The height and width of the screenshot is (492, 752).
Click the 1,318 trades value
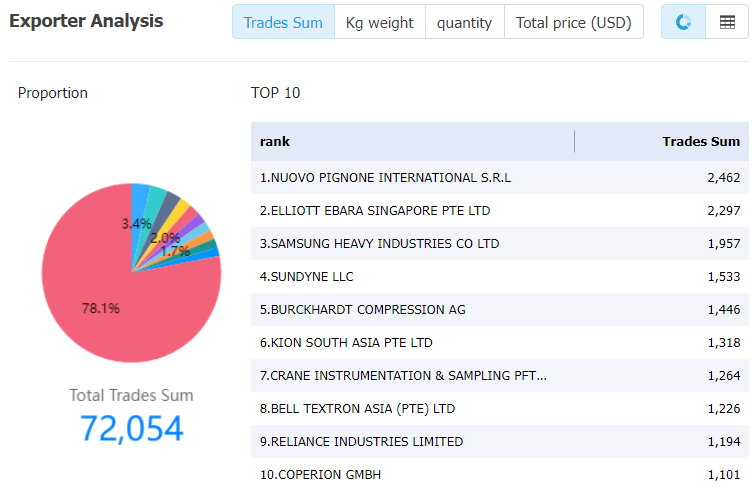pos(724,343)
